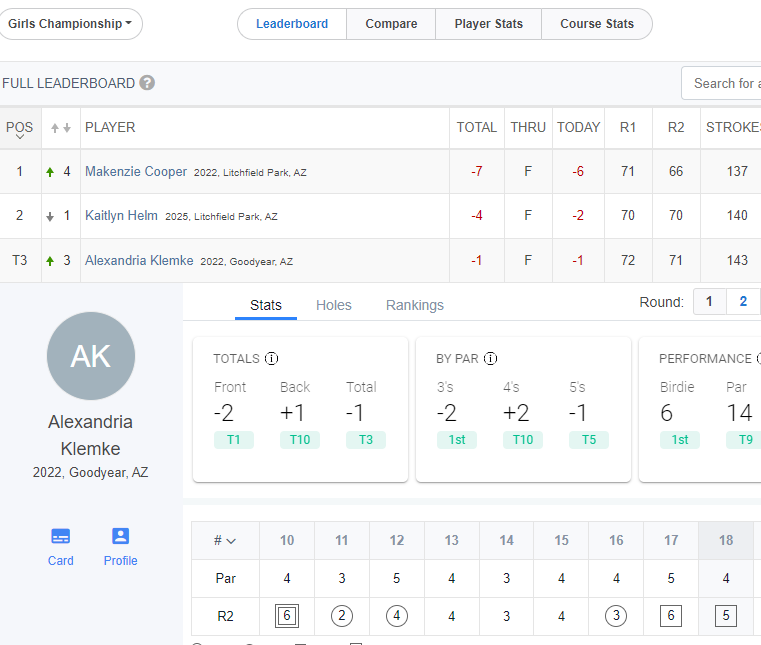Open the Player Stats tab
Viewport: 761px width, 645px height.
488,24
